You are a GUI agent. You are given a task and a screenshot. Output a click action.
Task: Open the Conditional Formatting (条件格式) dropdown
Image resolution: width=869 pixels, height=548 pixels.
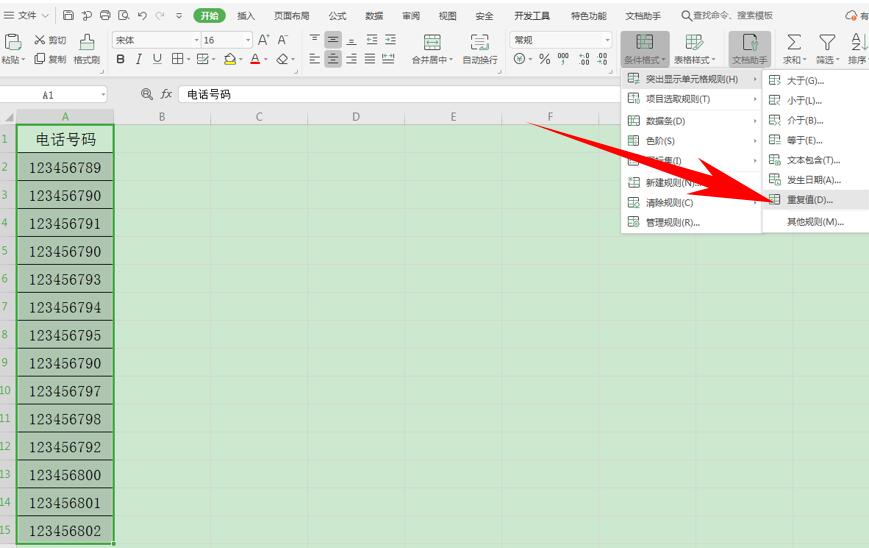[x=645, y=49]
